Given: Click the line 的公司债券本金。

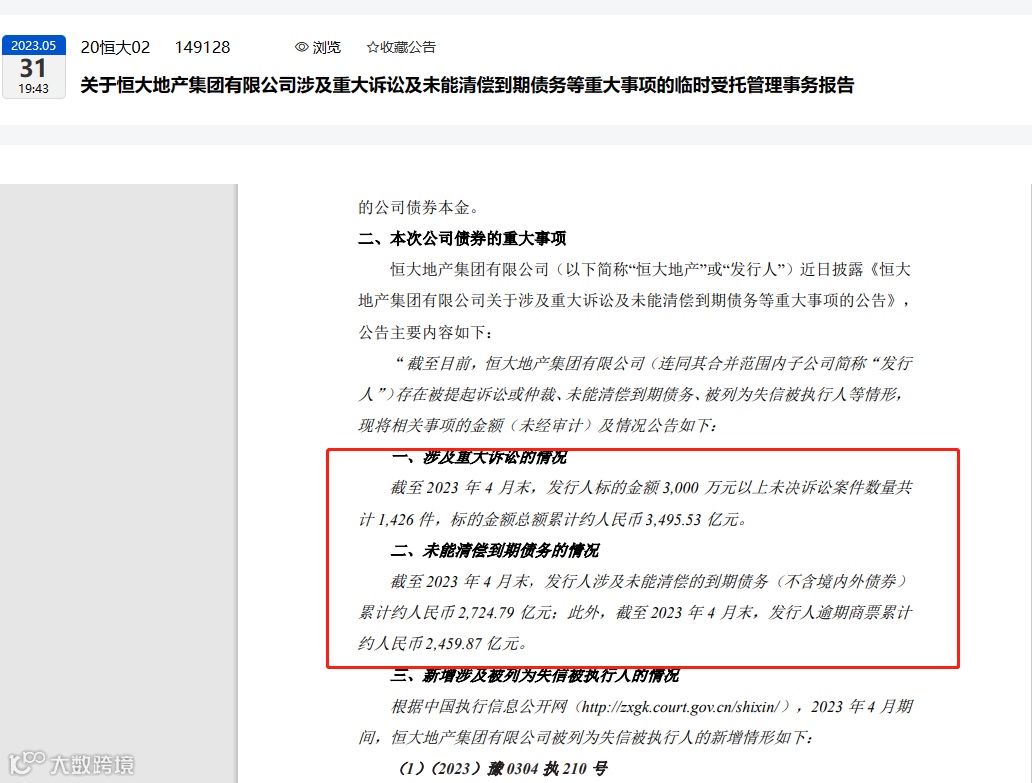Looking at the screenshot, I should coord(419,207).
